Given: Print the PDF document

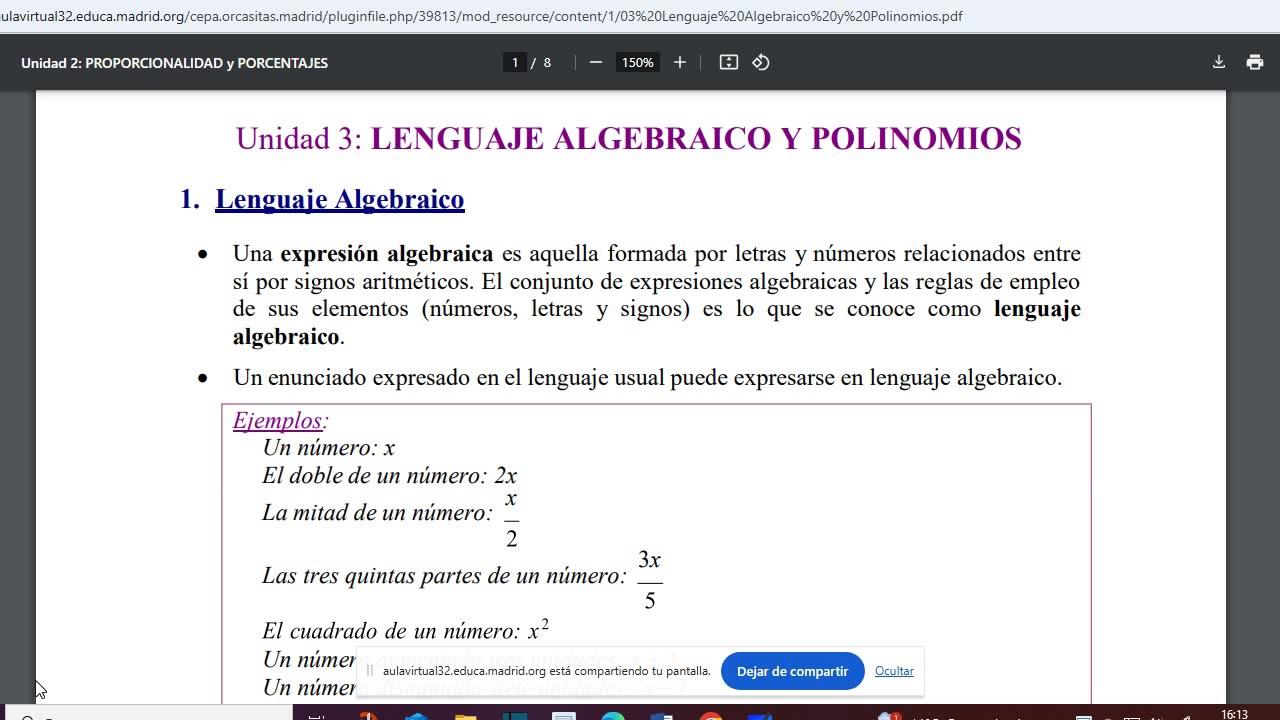Looking at the screenshot, I should point(1255,62).
